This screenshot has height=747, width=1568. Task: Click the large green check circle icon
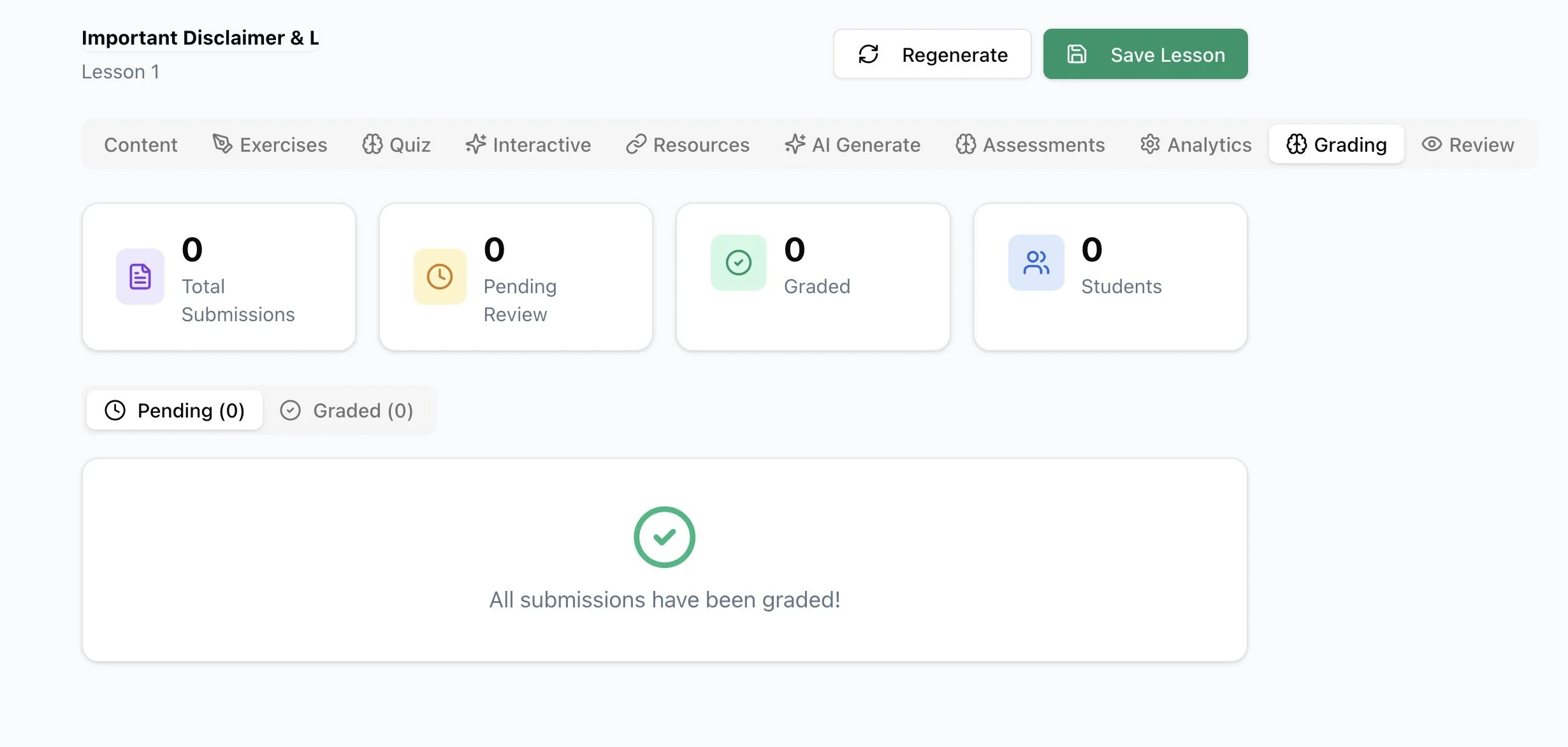coord(664,537)
